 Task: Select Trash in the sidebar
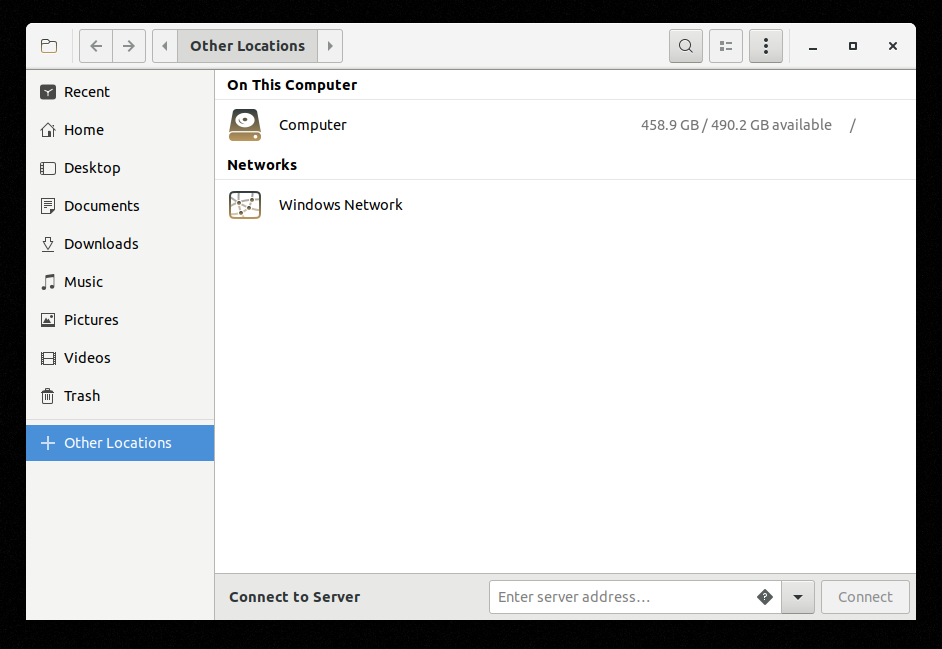click(x=120, y=396)
